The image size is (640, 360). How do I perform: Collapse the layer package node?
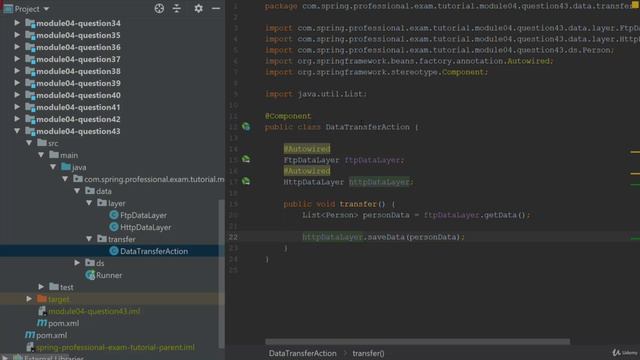coord(89,203)
